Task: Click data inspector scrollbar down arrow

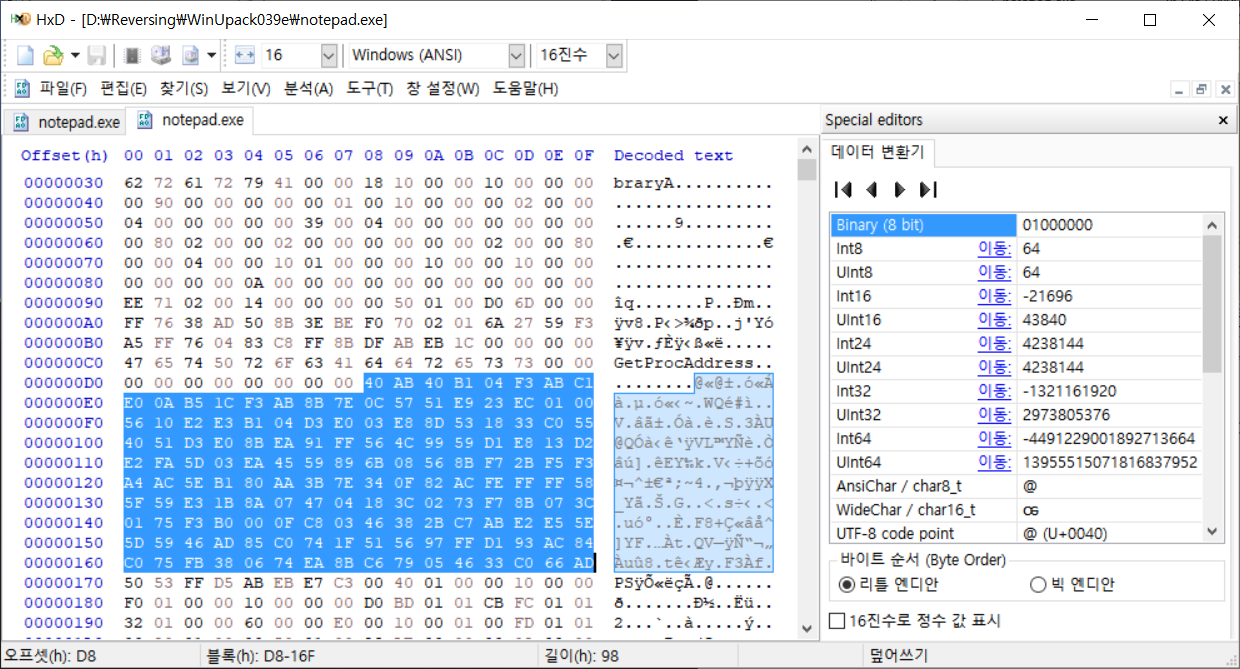Action: [1212, 532]
